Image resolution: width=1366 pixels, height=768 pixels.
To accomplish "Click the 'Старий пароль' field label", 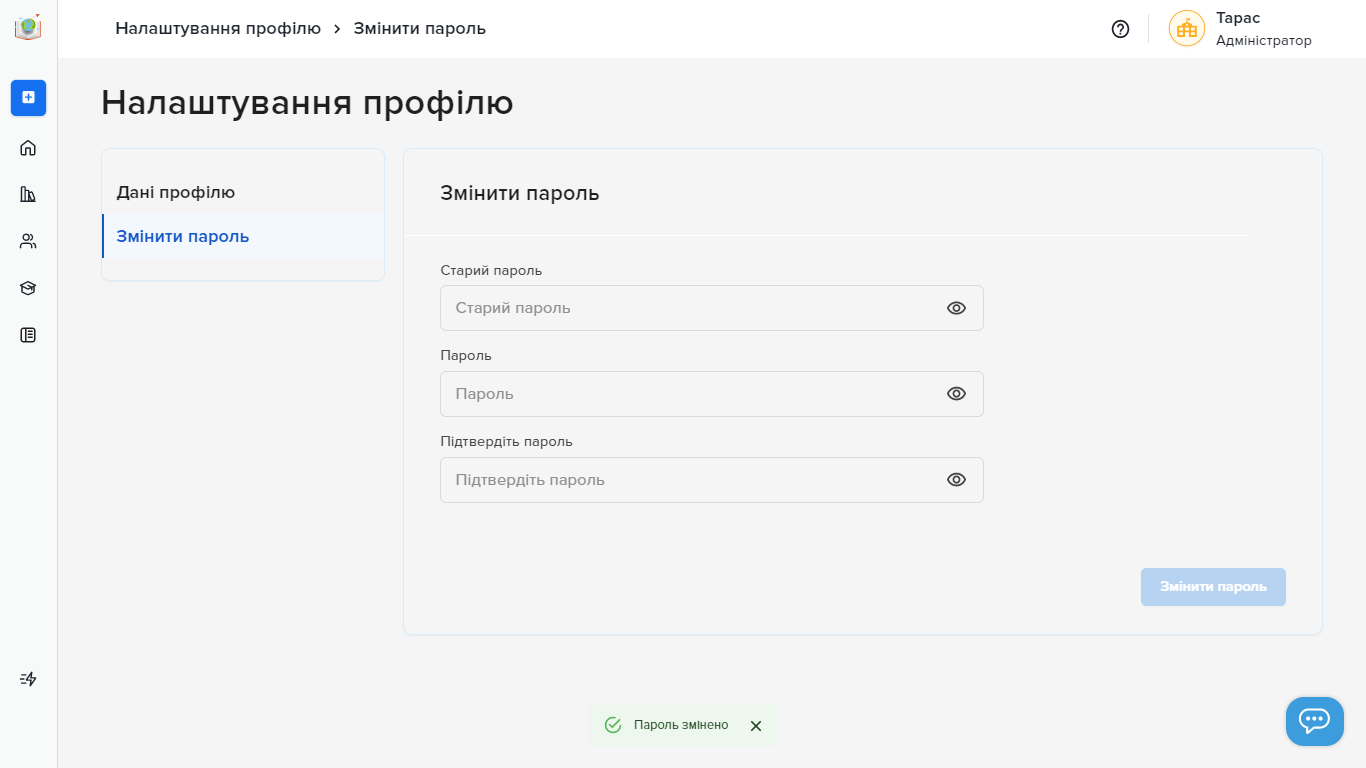I will (x=491, y=270).
